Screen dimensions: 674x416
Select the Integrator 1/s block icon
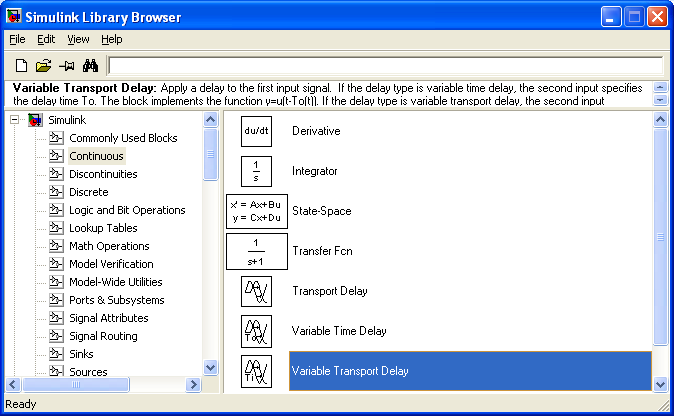(256, 171)
